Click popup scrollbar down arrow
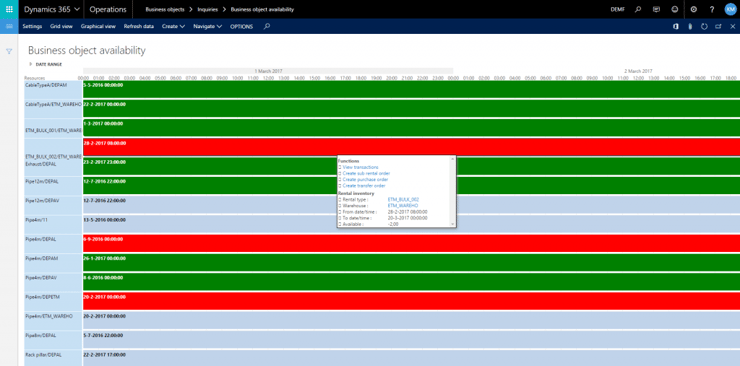The height and width of the screenshot is (366, 740). pyautogui.click(x=453, y=225)
